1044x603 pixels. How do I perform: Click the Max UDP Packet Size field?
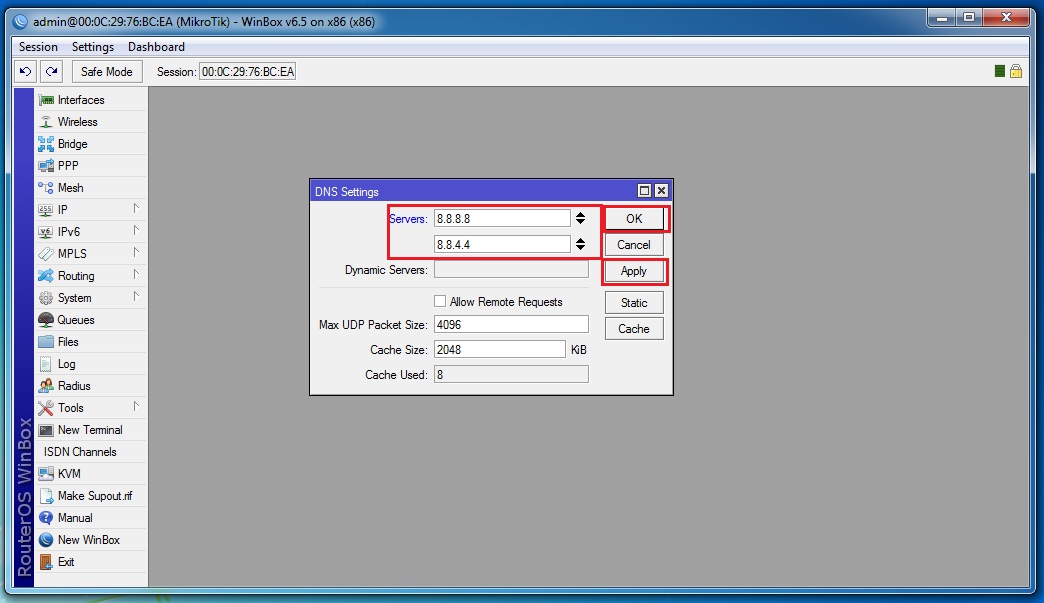click(x=511, y=324)
